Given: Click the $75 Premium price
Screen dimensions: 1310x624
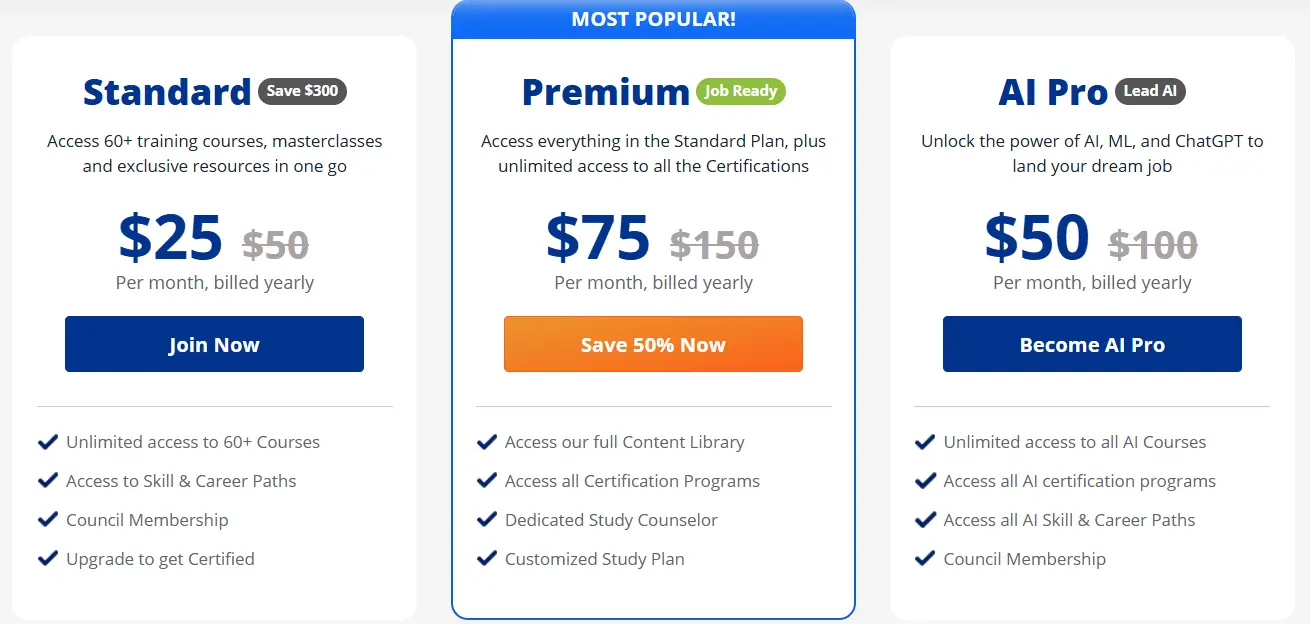Looking at the screenshot, I should pyautogui.click(x=598, y=238).
